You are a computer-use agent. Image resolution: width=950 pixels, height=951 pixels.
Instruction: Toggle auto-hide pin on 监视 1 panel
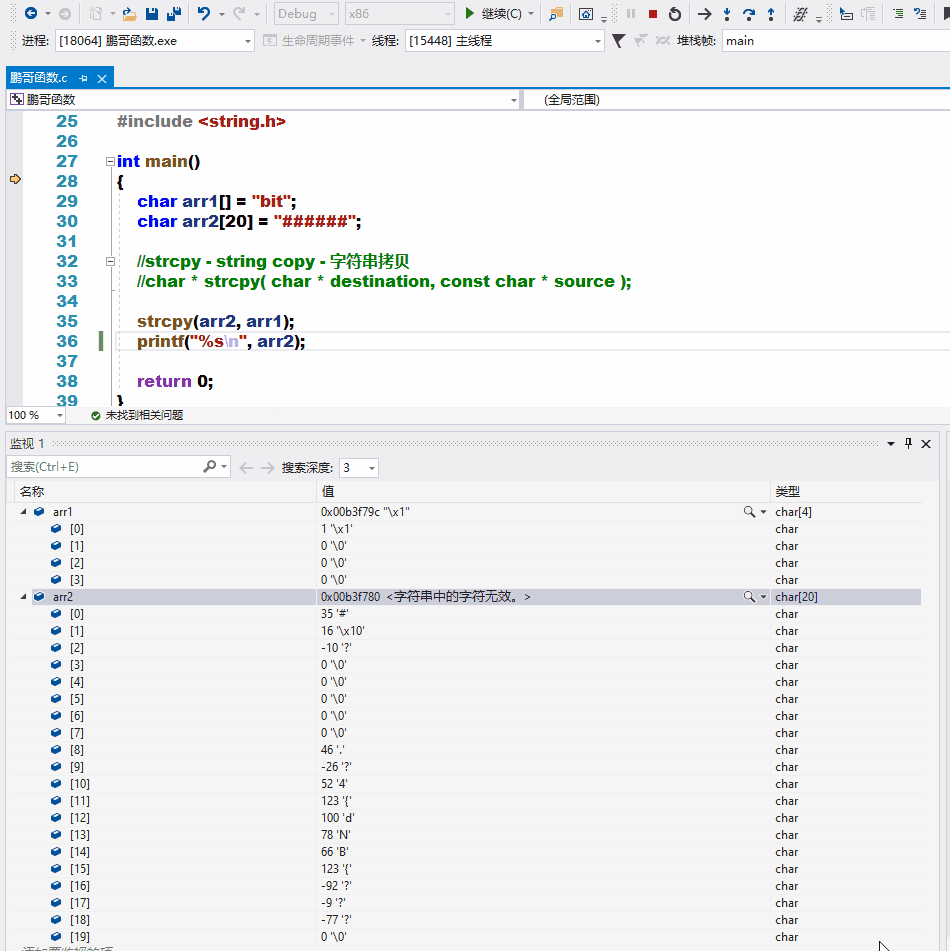point(908,443)
